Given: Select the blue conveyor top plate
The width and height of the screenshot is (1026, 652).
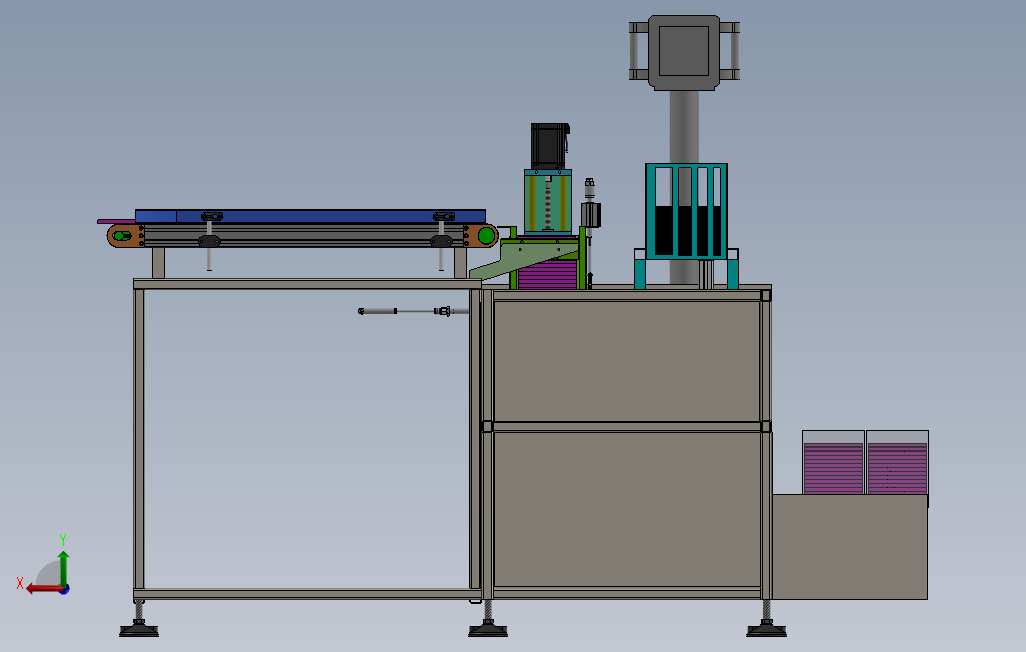Looking at the screenshot, I should (x=310, y=216).
